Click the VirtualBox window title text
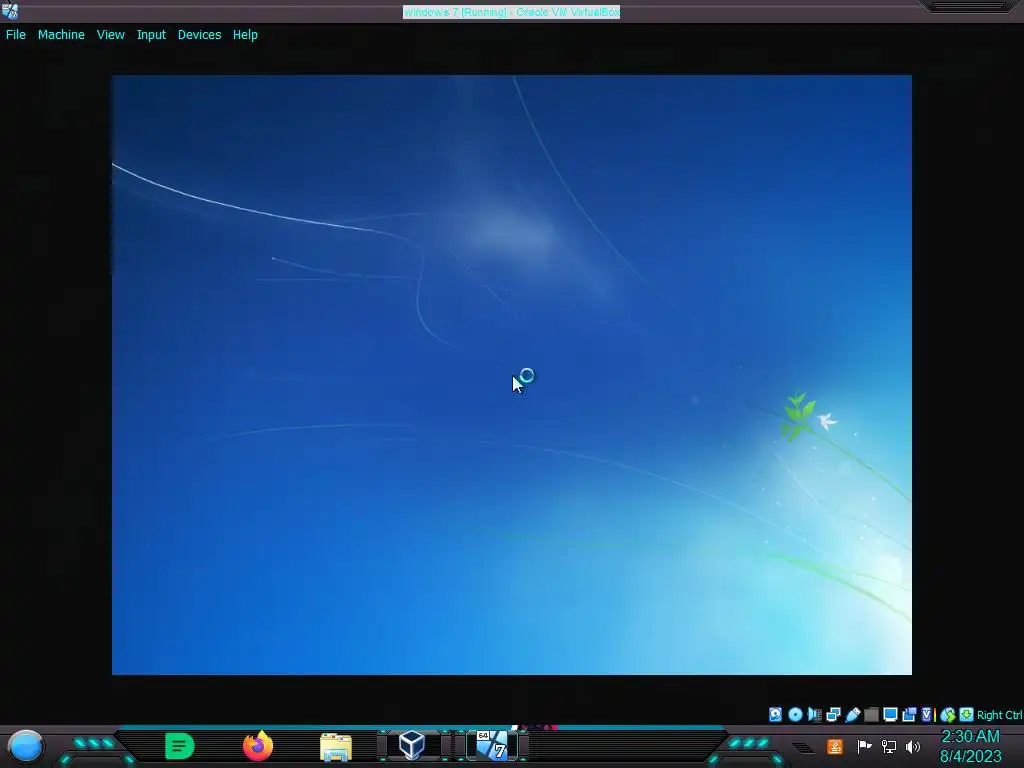The height and width of the screenshot is (768, 1024). tap(511, 12)
